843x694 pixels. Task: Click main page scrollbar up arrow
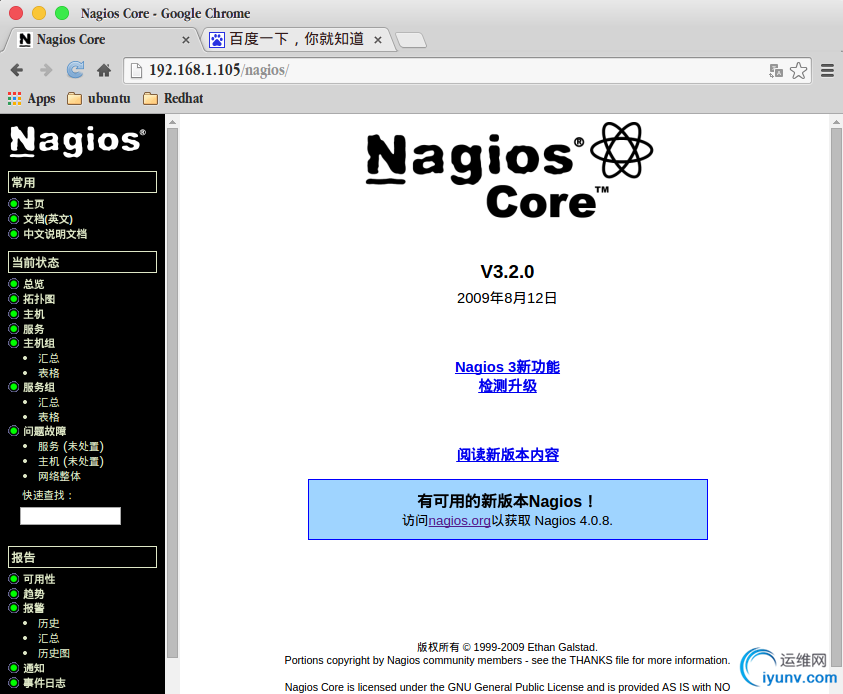tap(836, 123)
